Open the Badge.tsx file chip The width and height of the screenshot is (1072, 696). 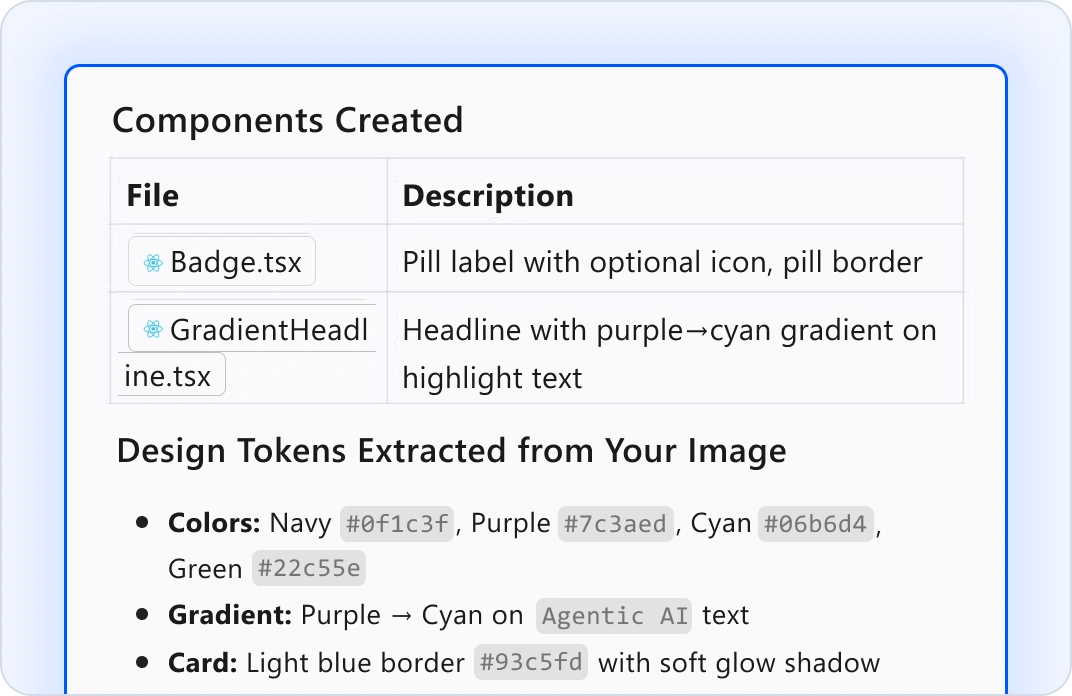click(x=223, y=262)
